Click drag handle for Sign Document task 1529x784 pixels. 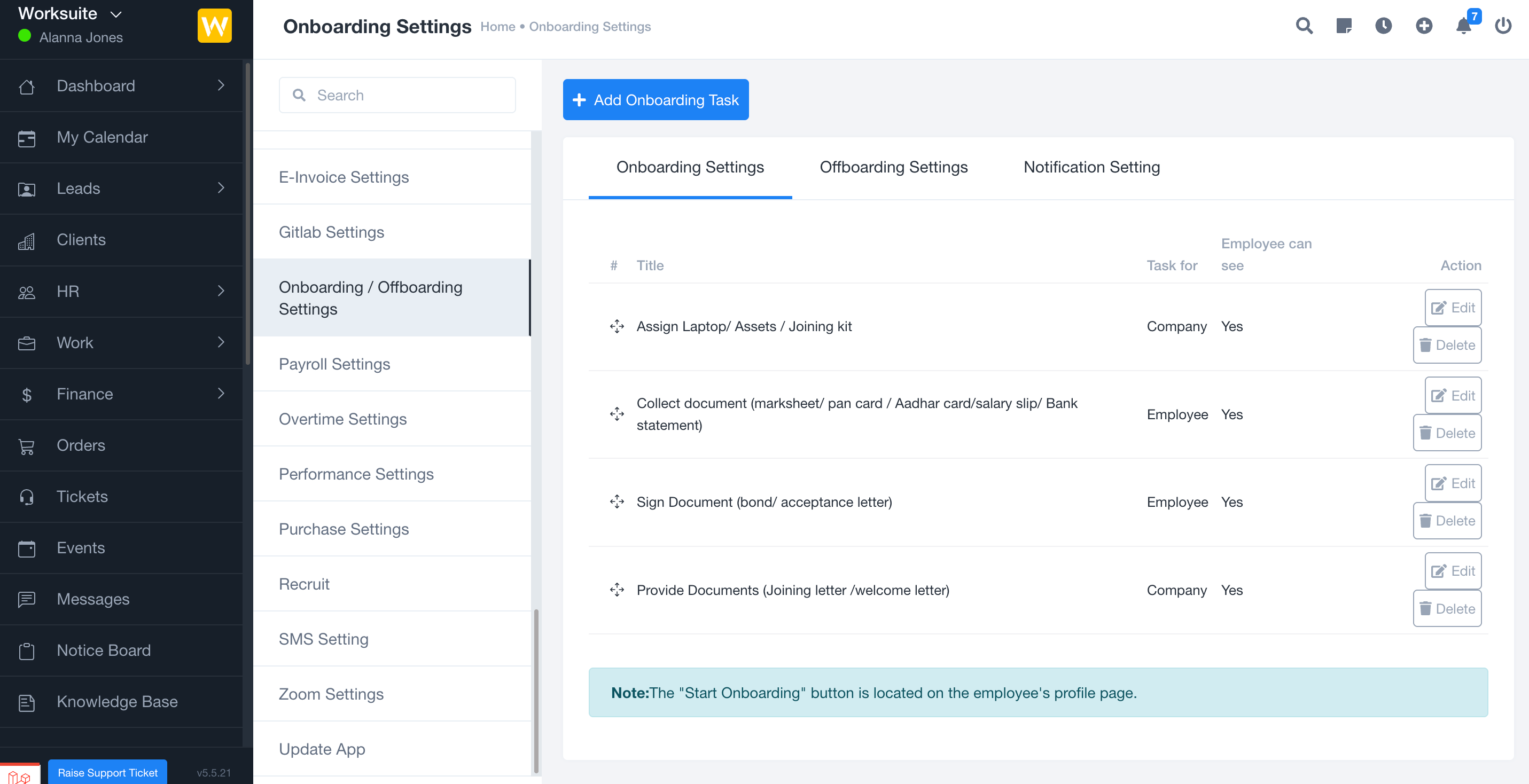[617, 502]
